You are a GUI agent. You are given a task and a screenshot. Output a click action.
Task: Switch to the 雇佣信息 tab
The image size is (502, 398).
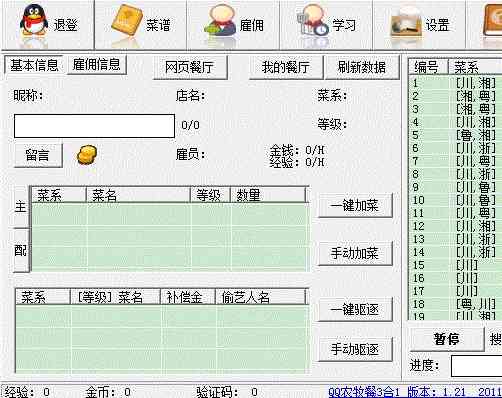pyautogui.click(x=96, y=64)
